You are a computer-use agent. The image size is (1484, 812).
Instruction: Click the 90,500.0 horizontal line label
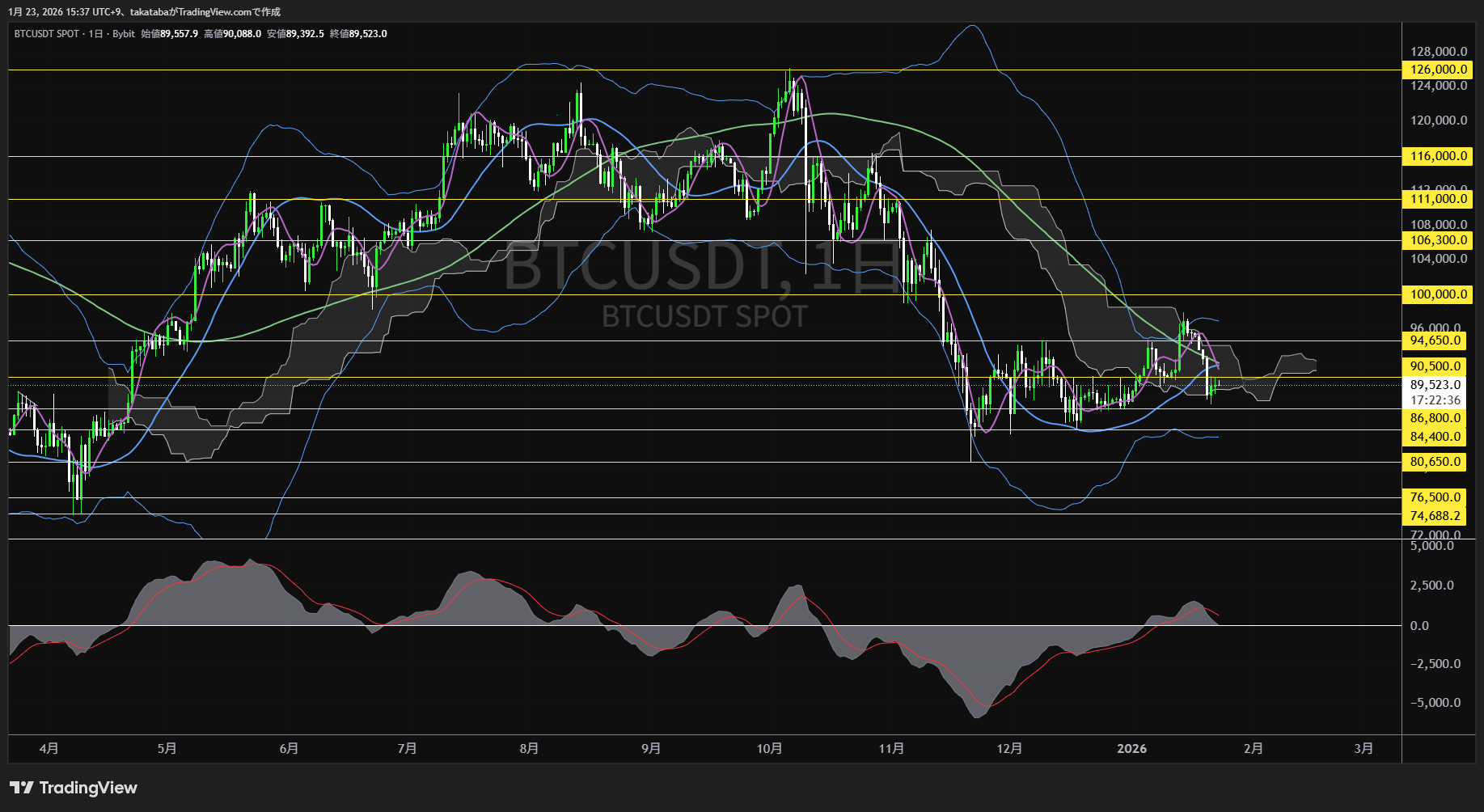(1435, 366)
